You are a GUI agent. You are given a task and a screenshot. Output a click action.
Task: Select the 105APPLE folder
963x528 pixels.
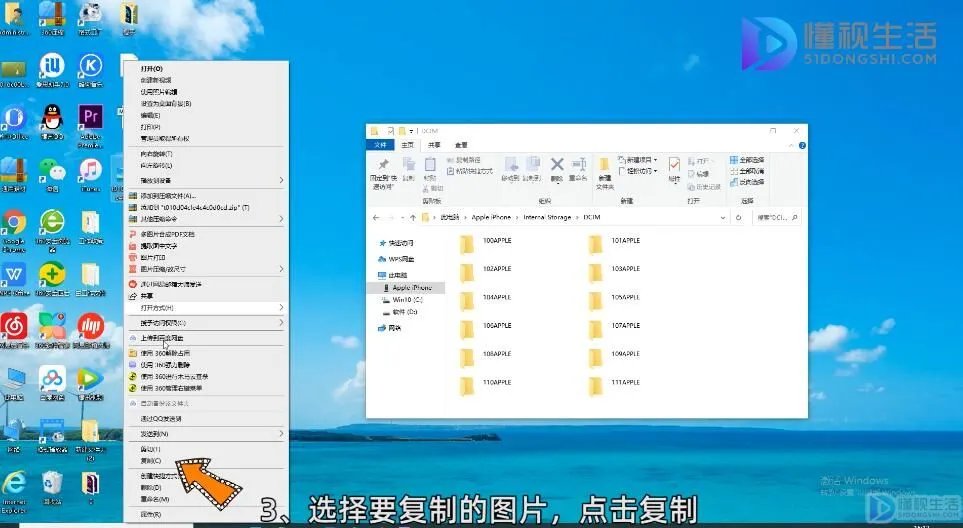[614, 301]
